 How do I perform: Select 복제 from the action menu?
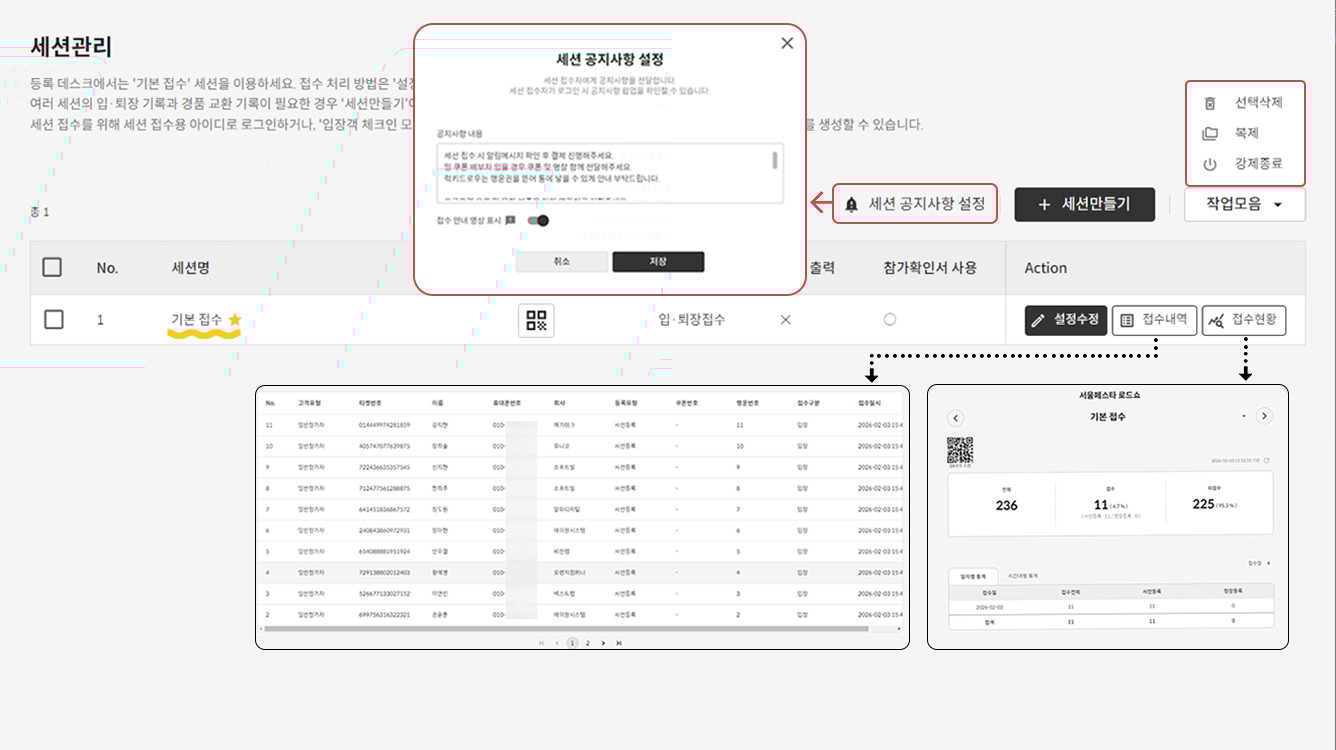coord(1246,133)
